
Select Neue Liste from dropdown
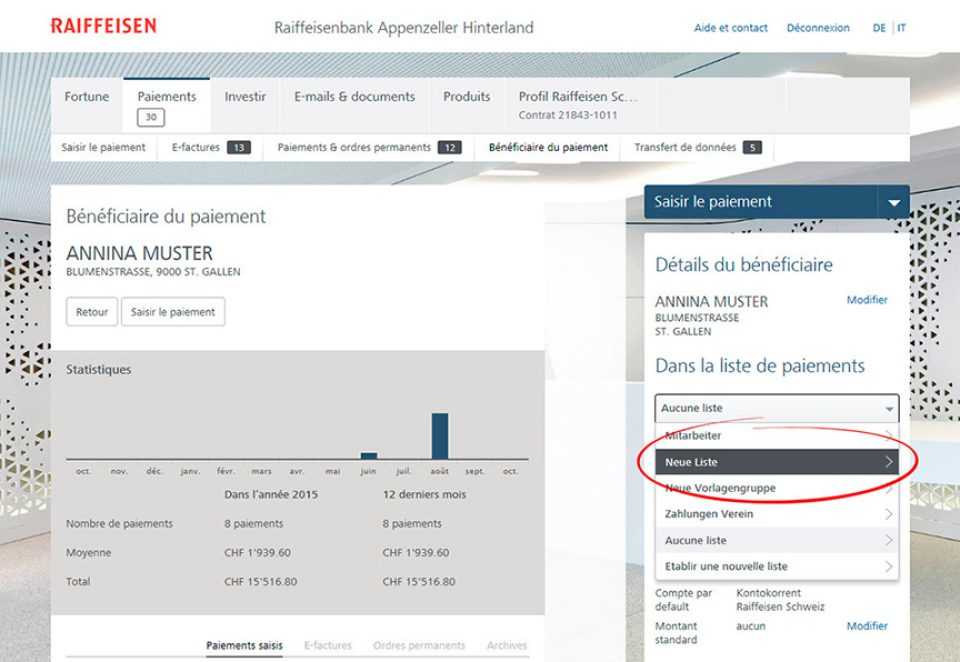(776, 462)
